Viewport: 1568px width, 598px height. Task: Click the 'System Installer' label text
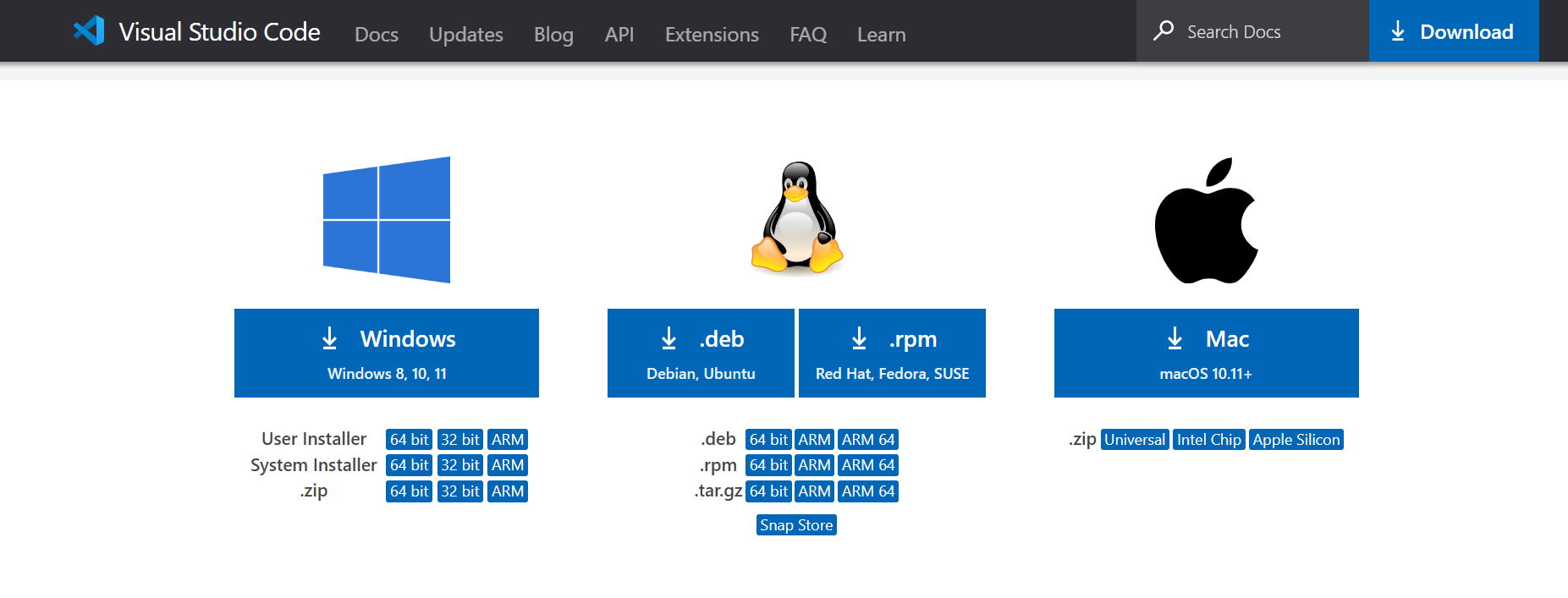point(314,465)
